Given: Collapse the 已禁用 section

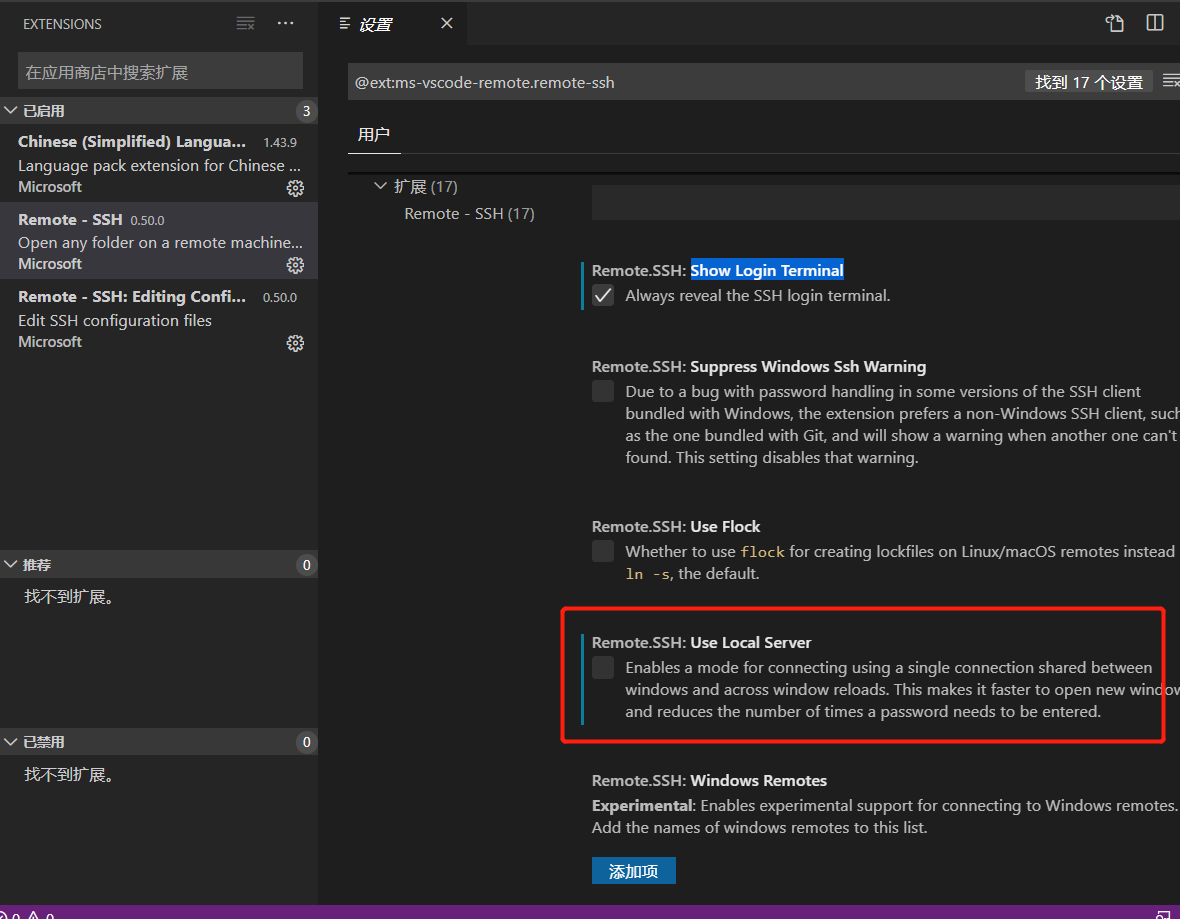Looking at the screenshot, I should [x=11, y=742].
